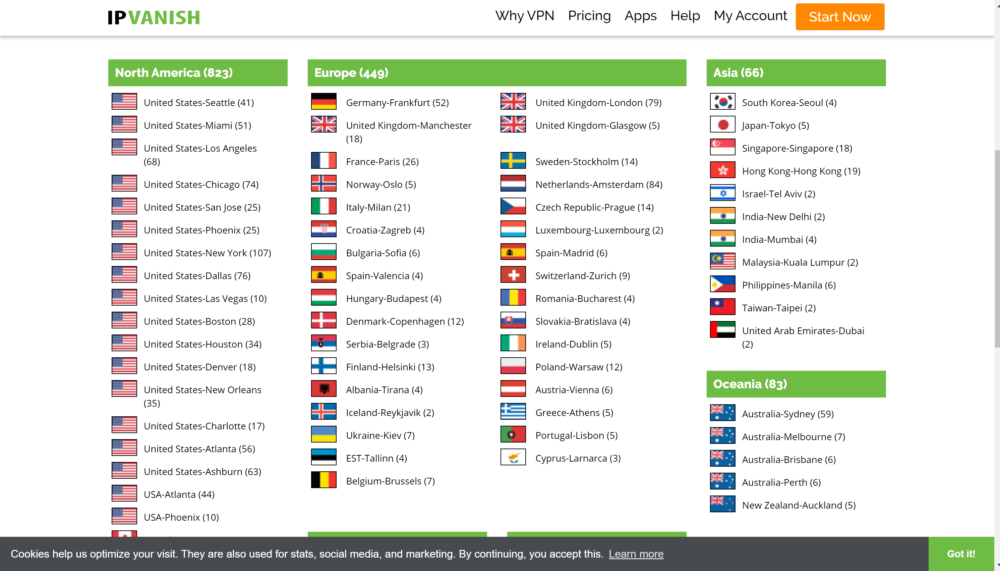Click the Norway flag for Oslo

coord(323,184)
